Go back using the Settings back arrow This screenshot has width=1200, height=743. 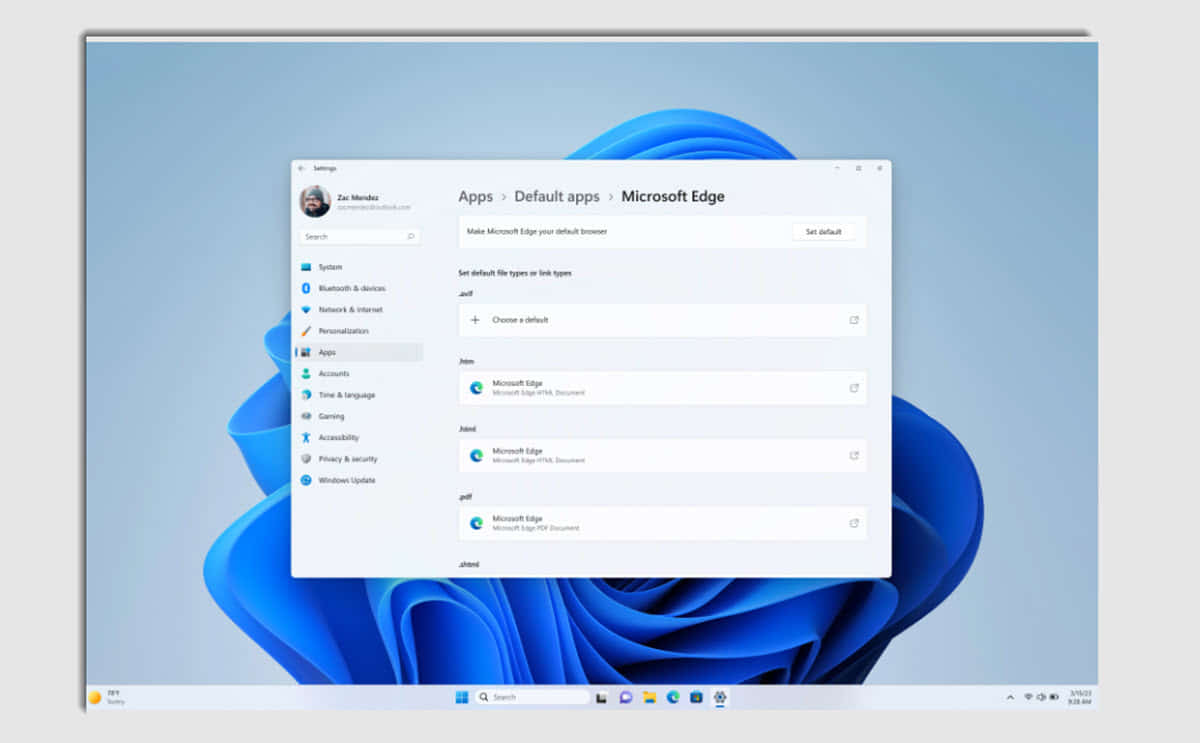click(x=301, y=168)
